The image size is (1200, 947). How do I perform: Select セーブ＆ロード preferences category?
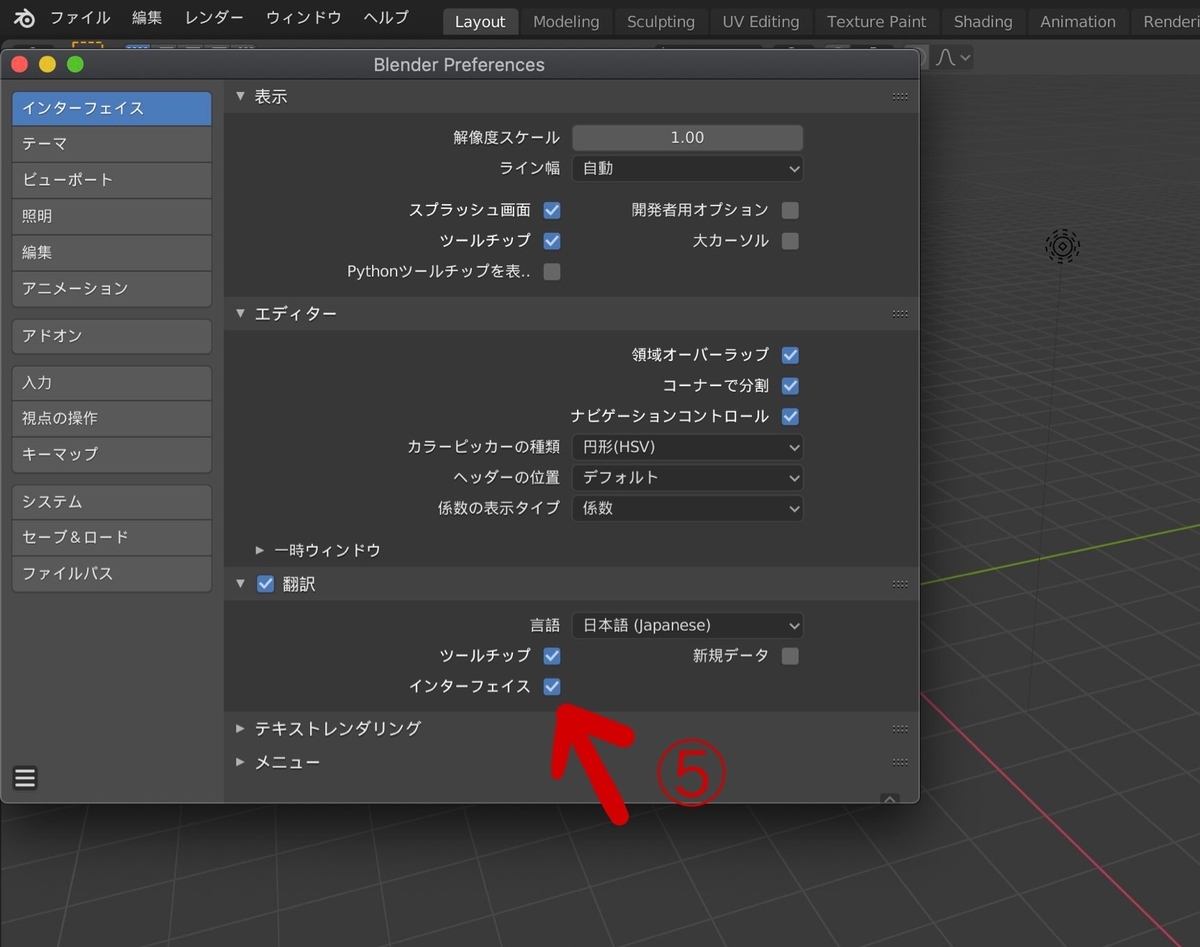112,537
